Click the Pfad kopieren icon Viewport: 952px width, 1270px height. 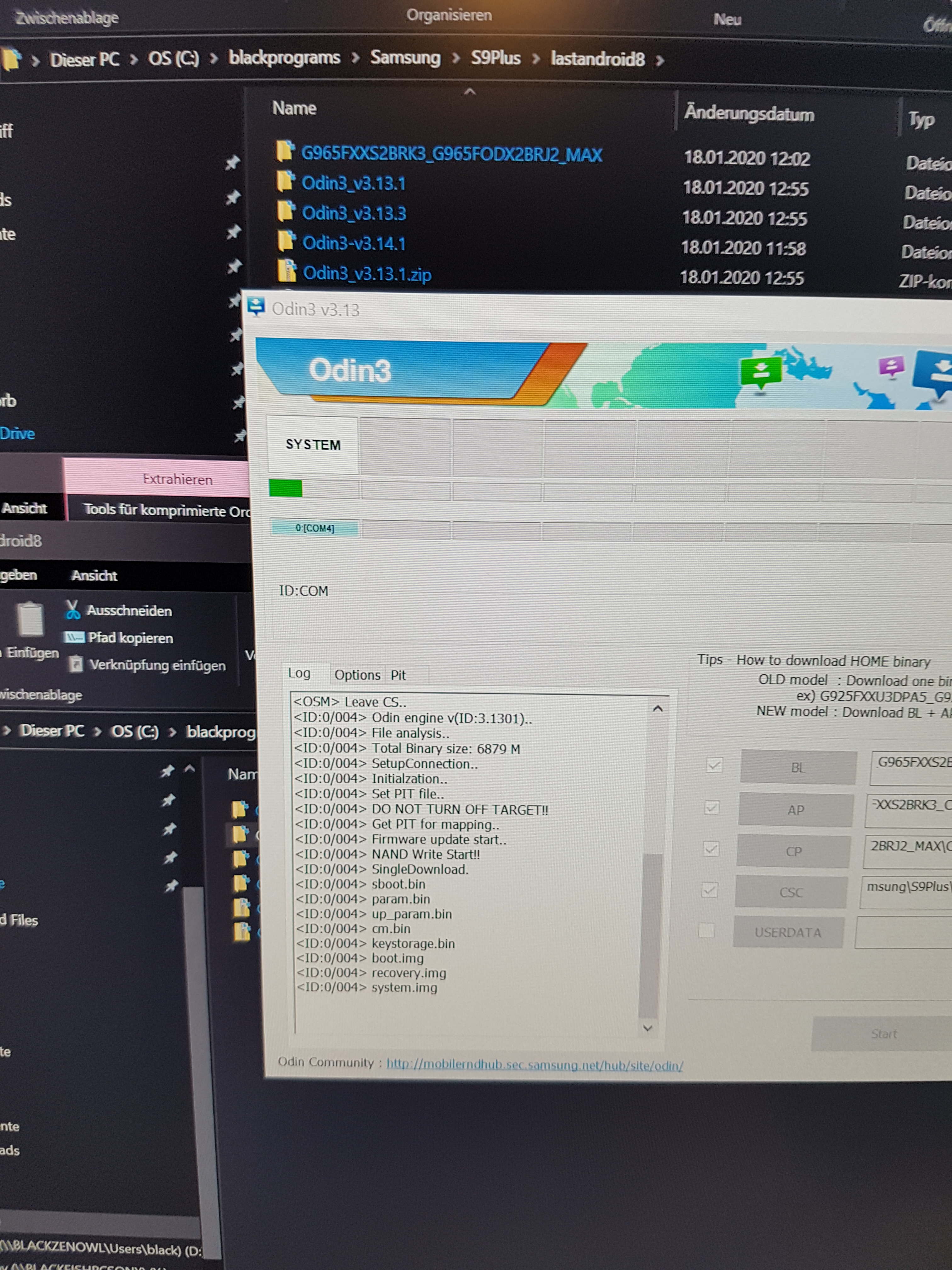[74, 637]
